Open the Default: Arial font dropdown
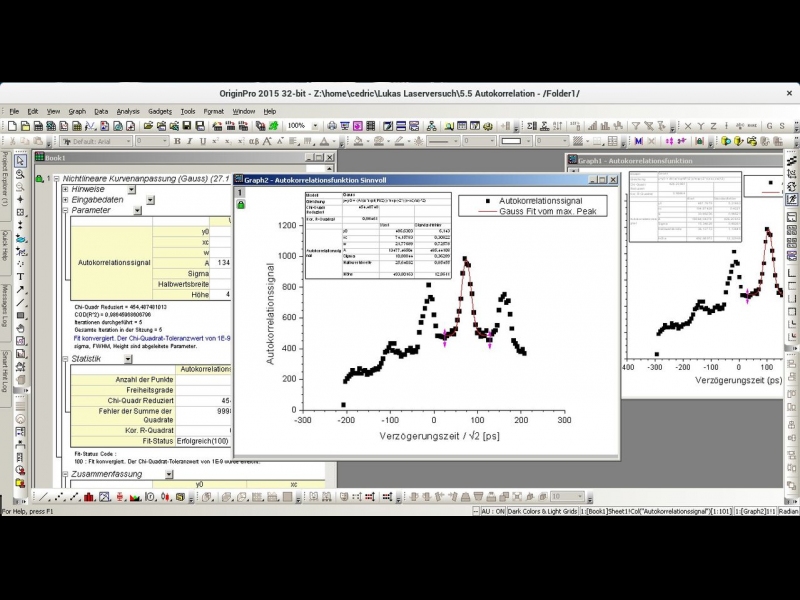This screenshot has width=800, height=600. (x=129, y=141)
